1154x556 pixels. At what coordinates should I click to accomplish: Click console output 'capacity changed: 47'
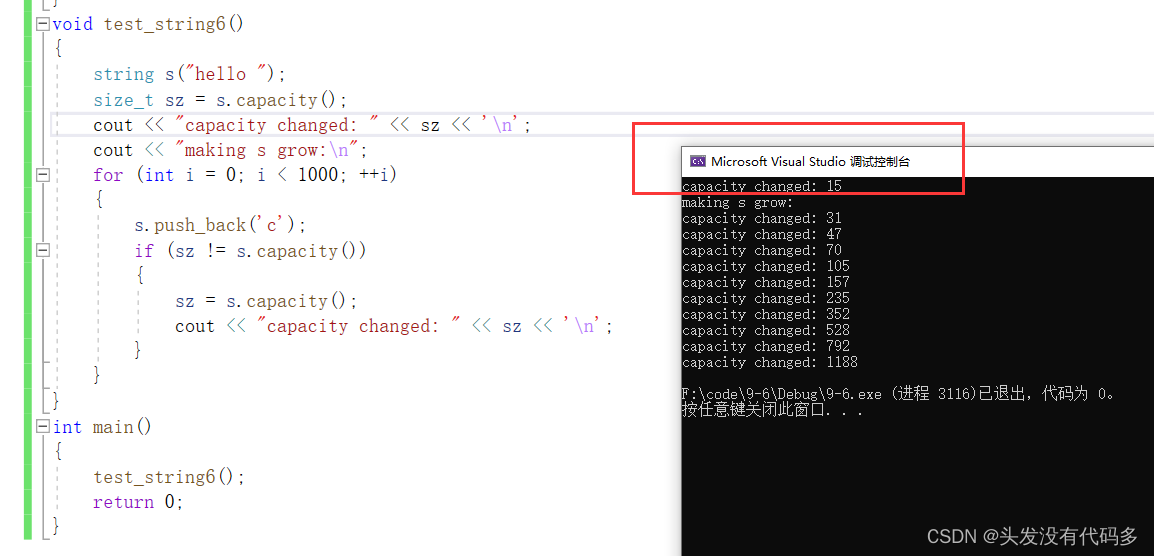(x=762, y=235)
